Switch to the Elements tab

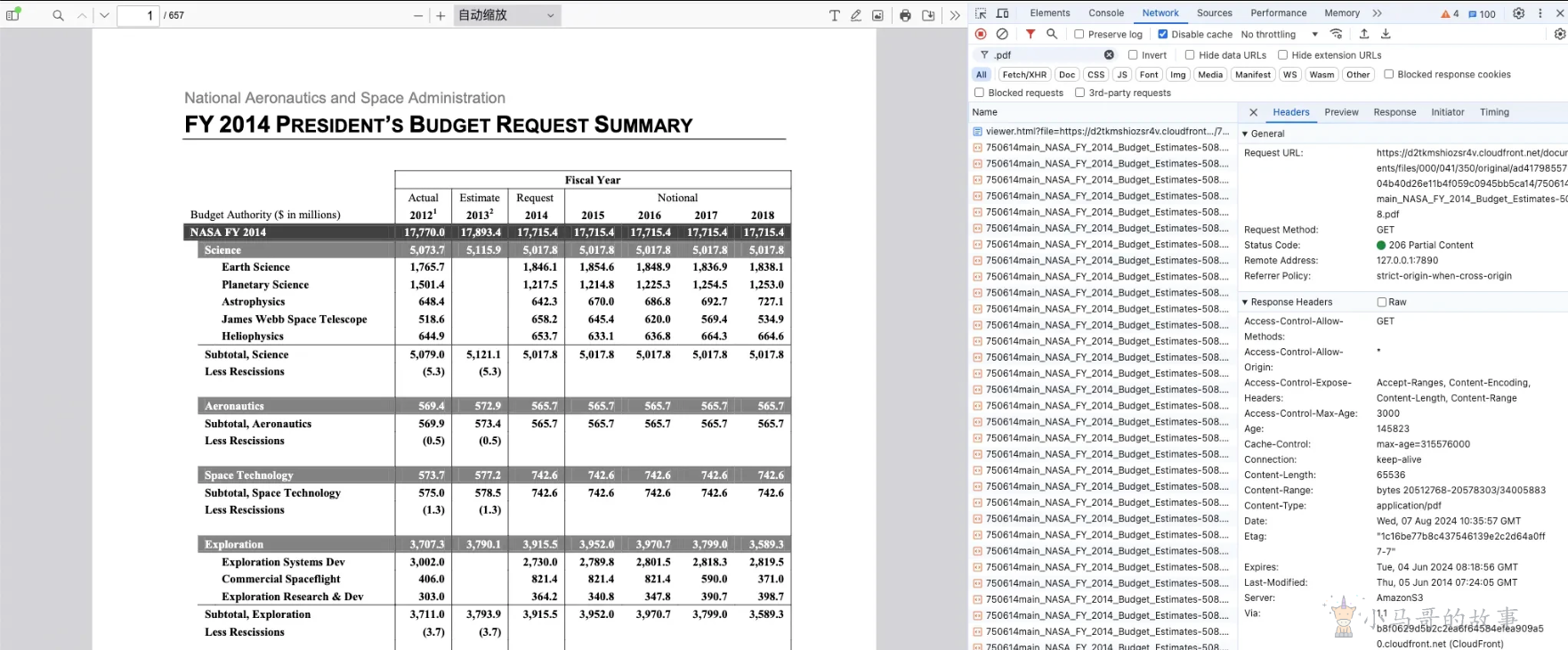[1050, 13]
